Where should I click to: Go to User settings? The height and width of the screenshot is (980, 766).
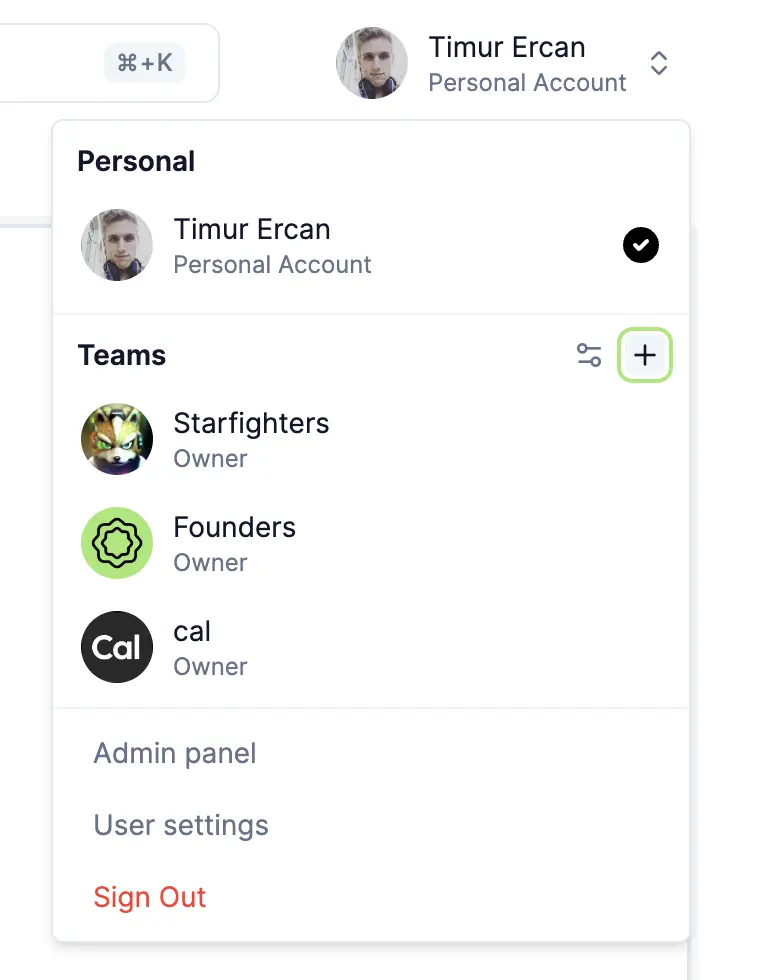[x=181, y=825]
